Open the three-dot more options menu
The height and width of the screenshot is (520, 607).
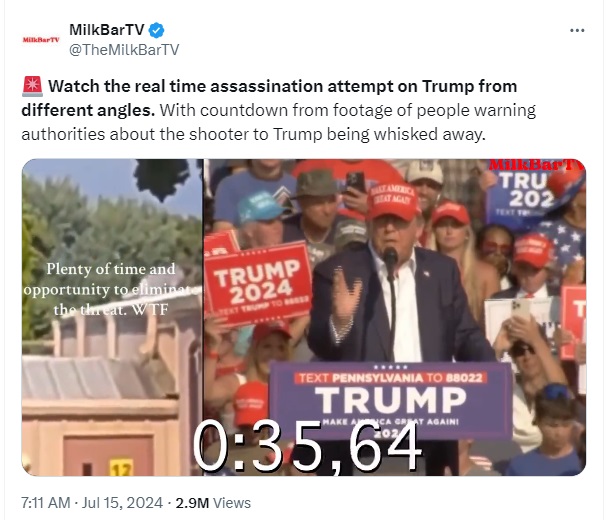click(577, 30)
